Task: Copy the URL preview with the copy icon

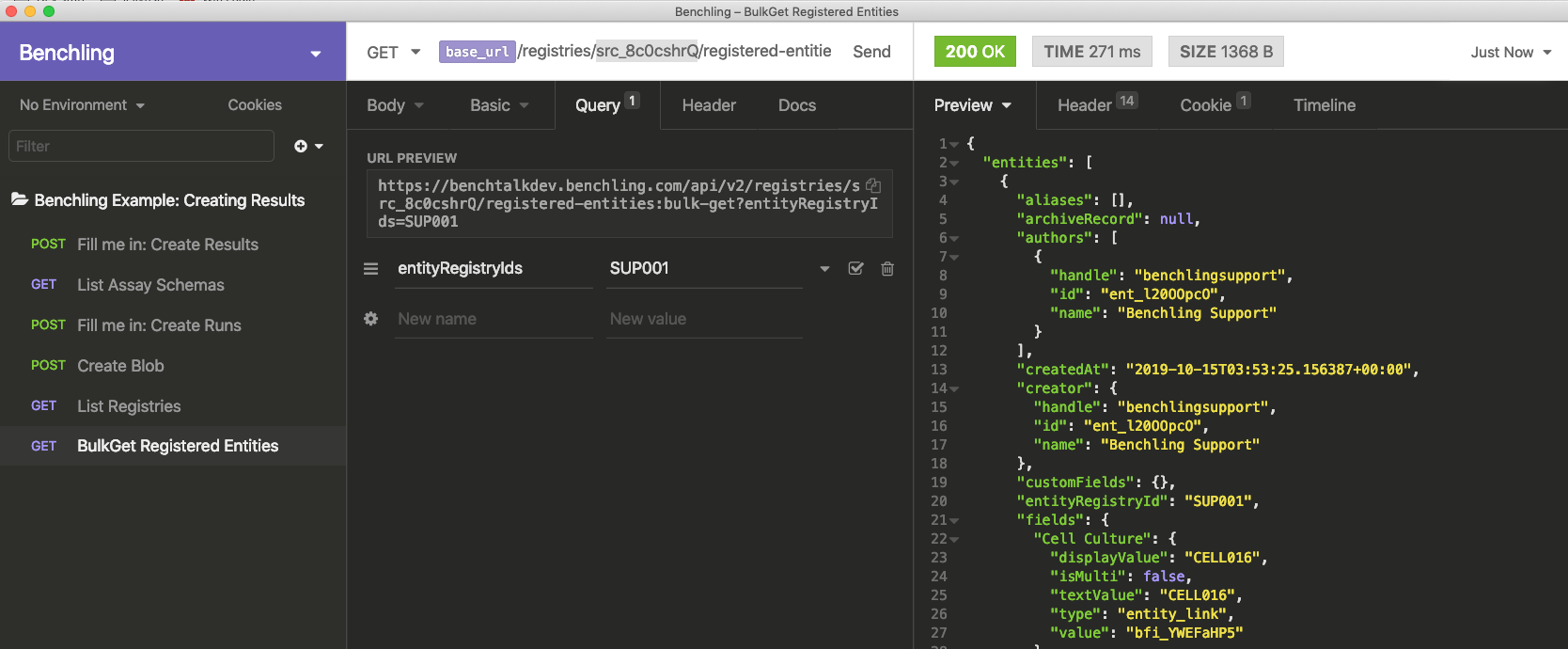Action: (x=873, y=186)
